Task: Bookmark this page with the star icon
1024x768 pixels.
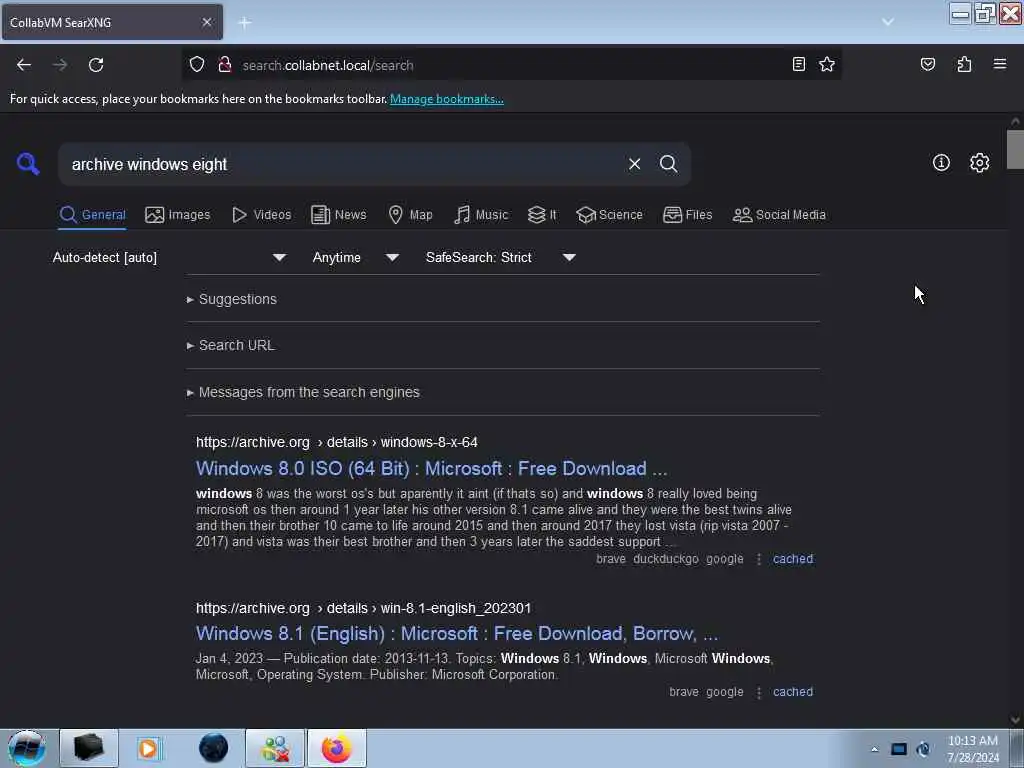Action: click(x=827, y=64)
